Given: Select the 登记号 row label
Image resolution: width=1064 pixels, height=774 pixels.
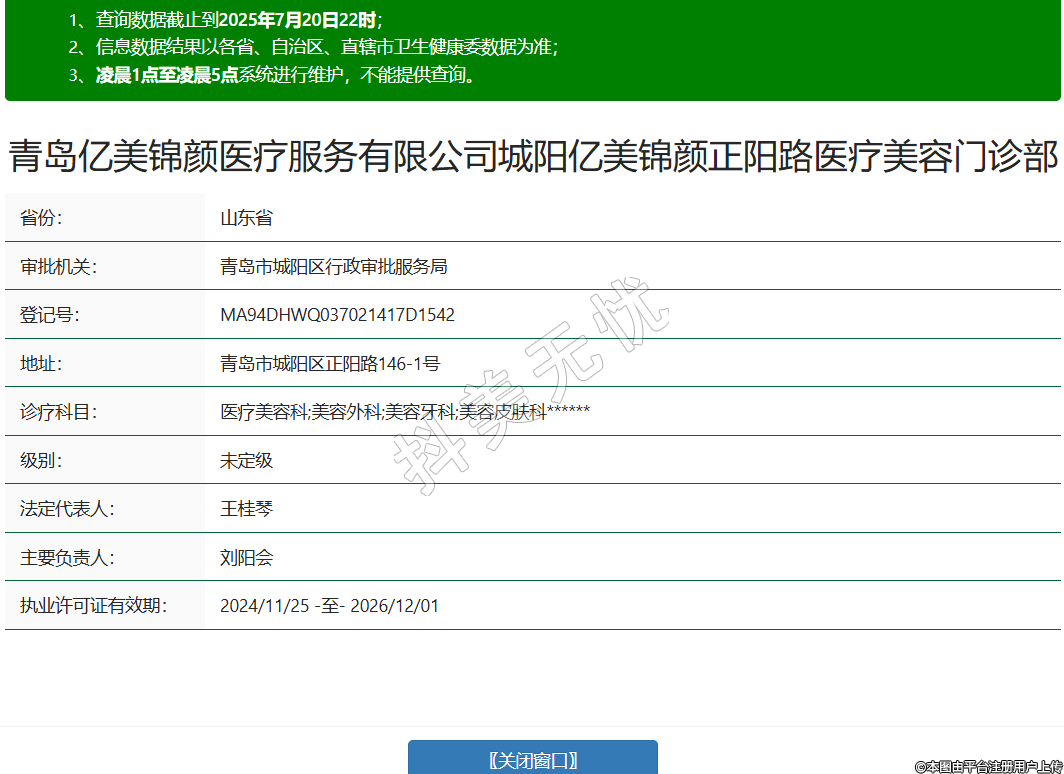Looking at the screenshot, I should (x=50, y=315).
